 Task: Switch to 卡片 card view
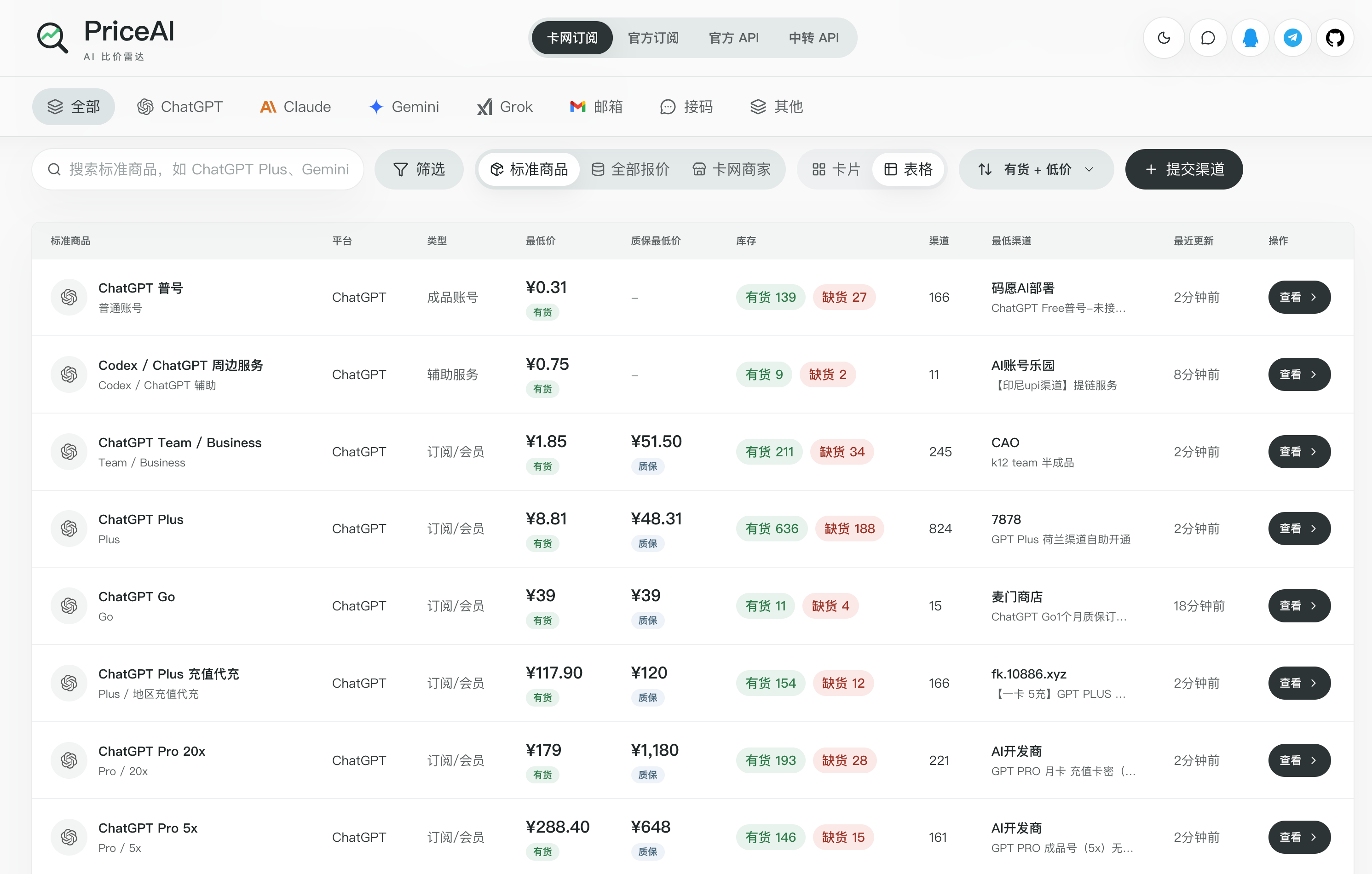836,169
